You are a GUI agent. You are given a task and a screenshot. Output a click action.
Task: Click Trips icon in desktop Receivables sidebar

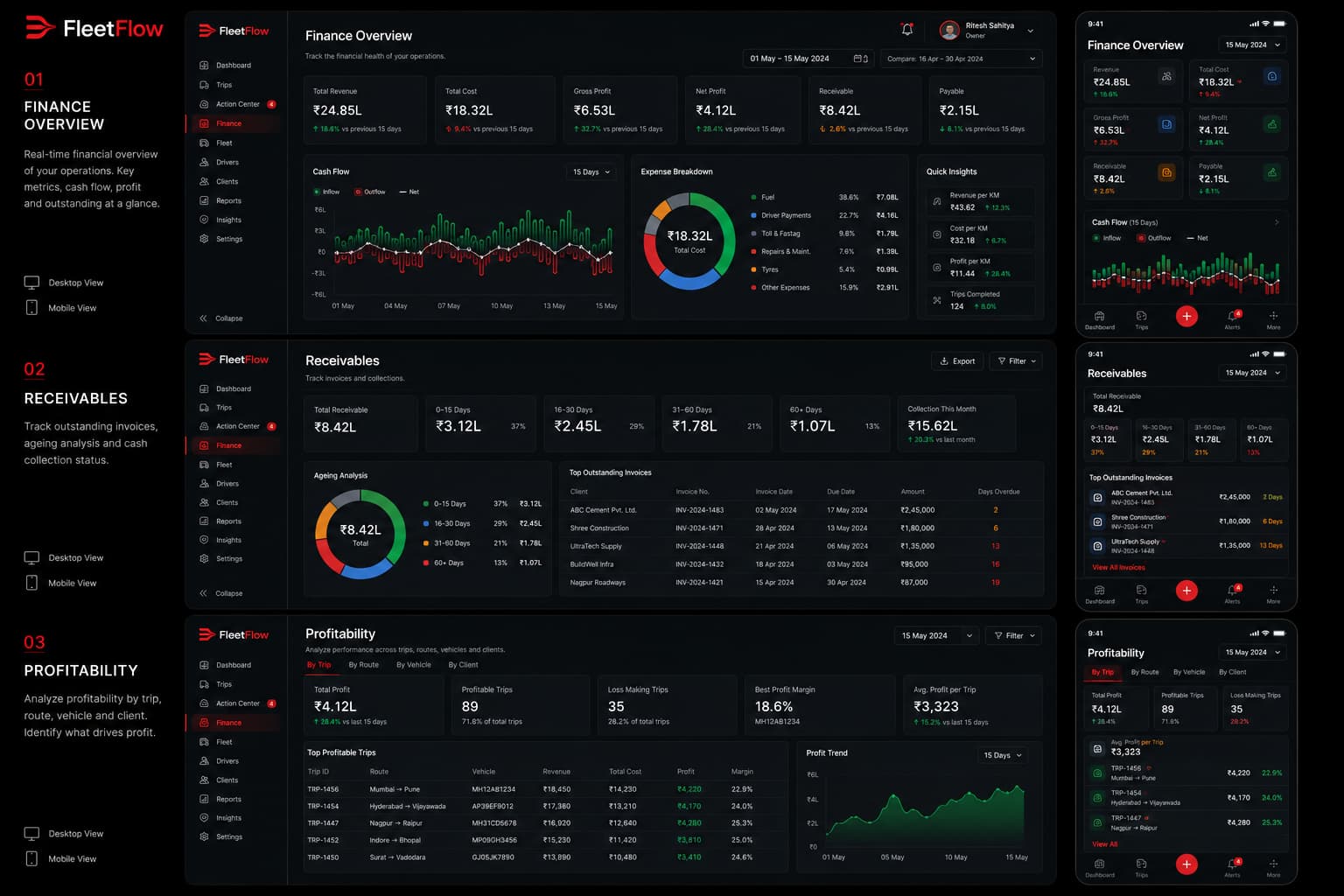[x=204, y=408]
